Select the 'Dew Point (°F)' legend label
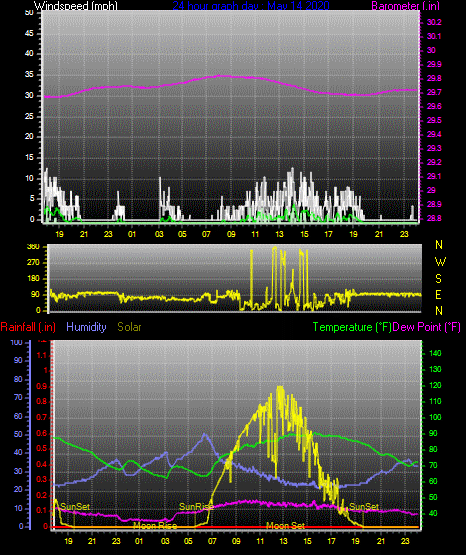Viewport: 466px width, 555px height. [427, 327]
